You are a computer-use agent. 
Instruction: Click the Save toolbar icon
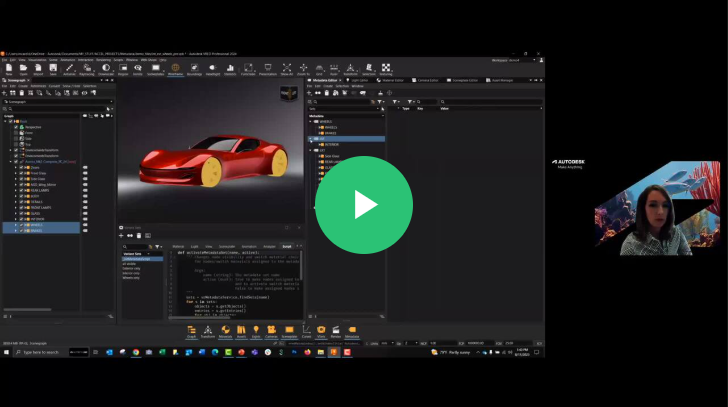point(53,70)
